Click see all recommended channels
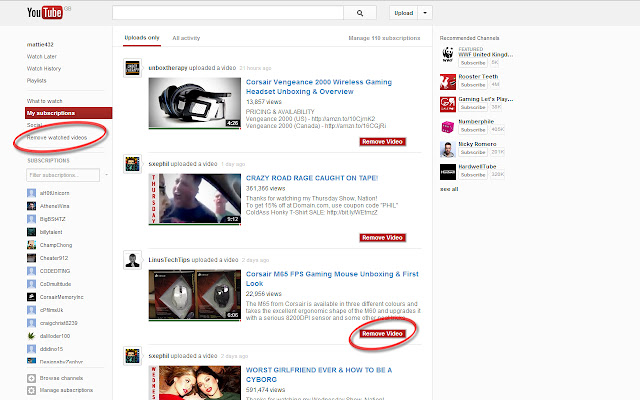Viewport: 640px width, 400px height. click(x=449, y=189)
